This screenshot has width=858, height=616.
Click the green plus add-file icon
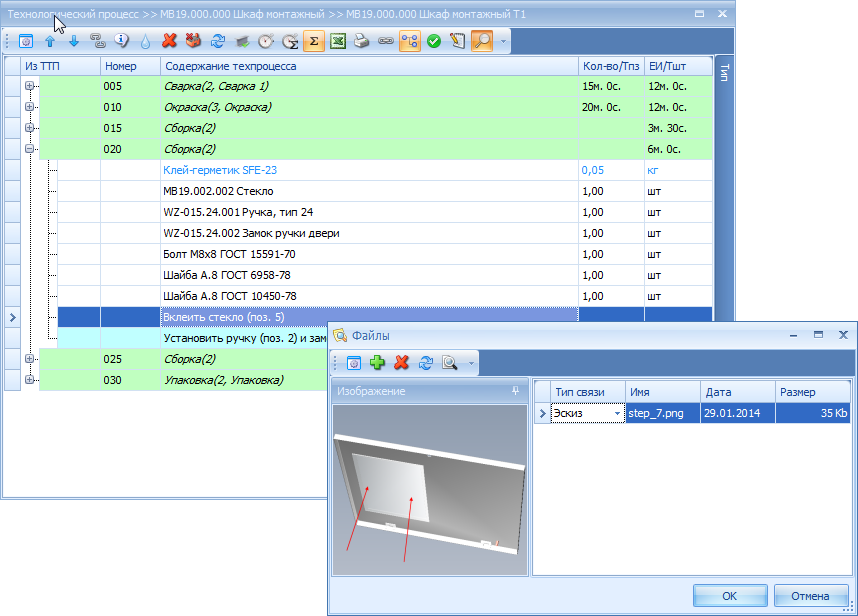coord(378,363)
